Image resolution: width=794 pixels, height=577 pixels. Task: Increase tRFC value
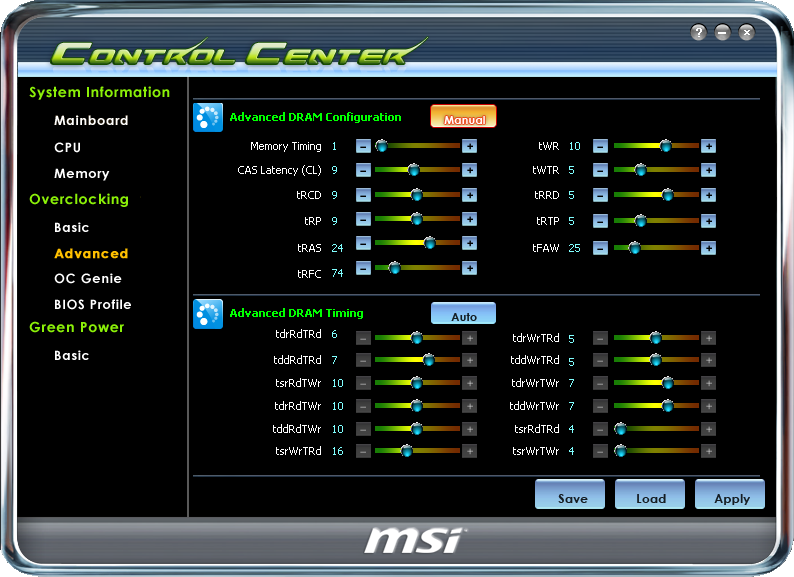[469, 268]
